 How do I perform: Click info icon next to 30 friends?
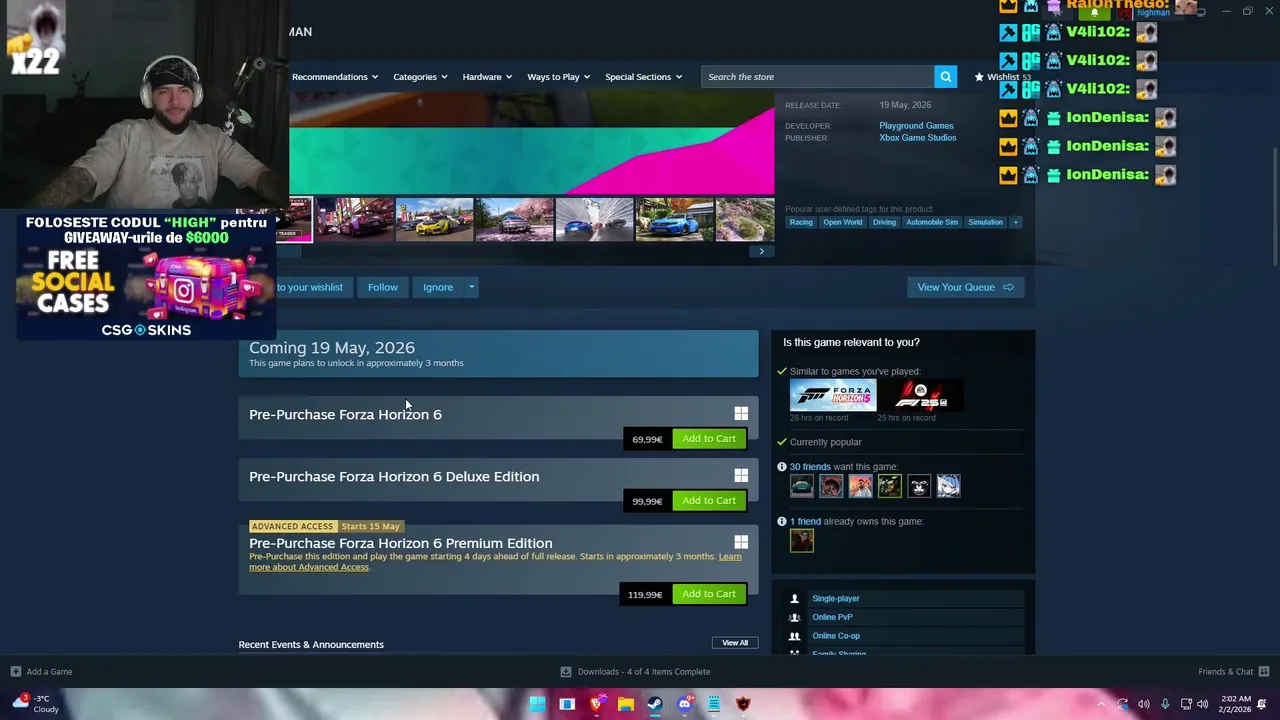782,467
